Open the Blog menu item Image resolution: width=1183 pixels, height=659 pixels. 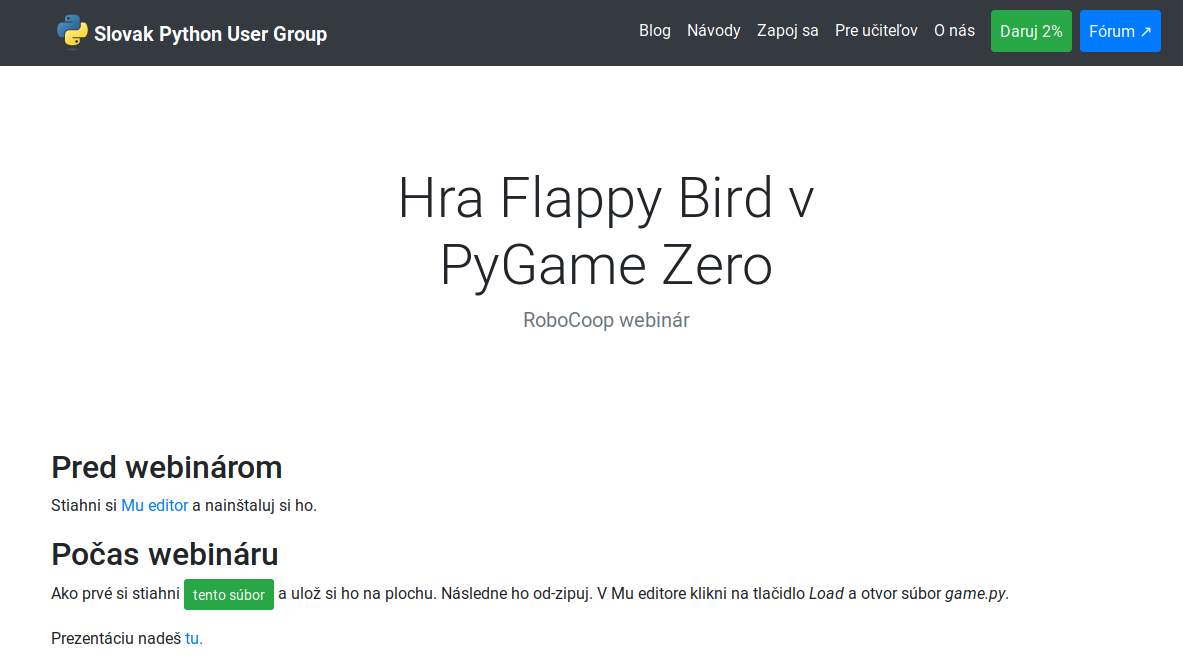tap(654, 31)
